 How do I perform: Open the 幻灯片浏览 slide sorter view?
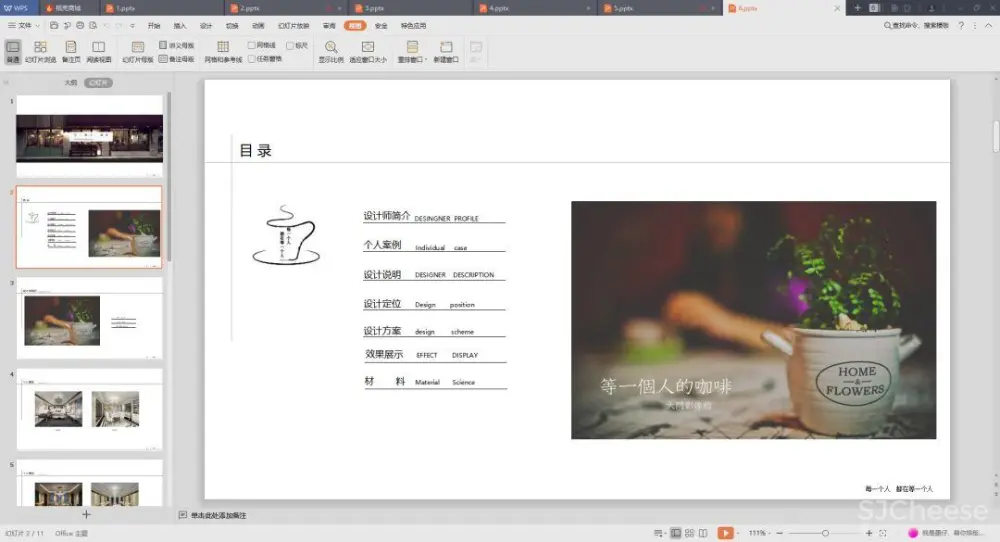[x=40, y=52]
